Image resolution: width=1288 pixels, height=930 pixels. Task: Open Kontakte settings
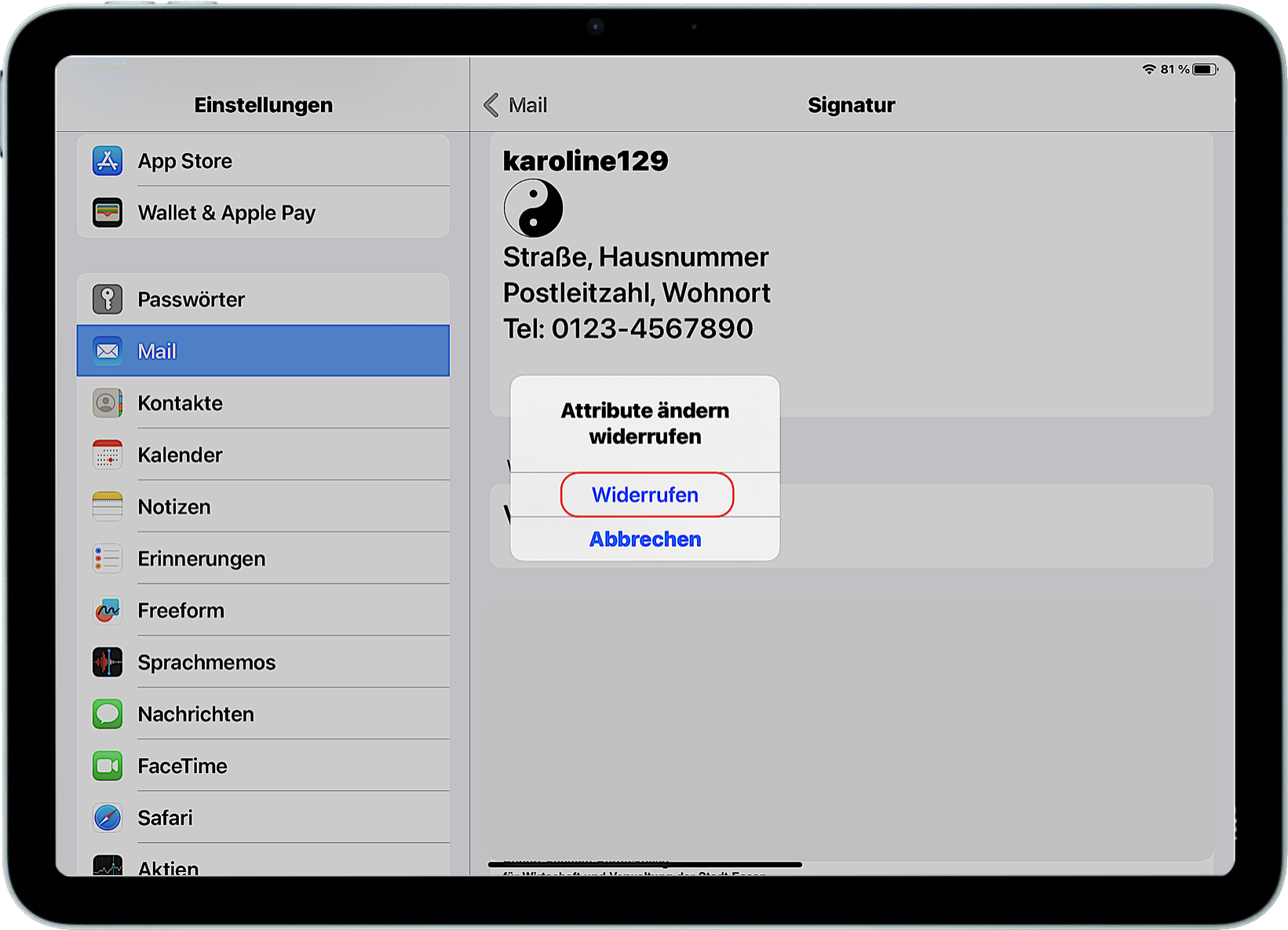coord(263,403)
